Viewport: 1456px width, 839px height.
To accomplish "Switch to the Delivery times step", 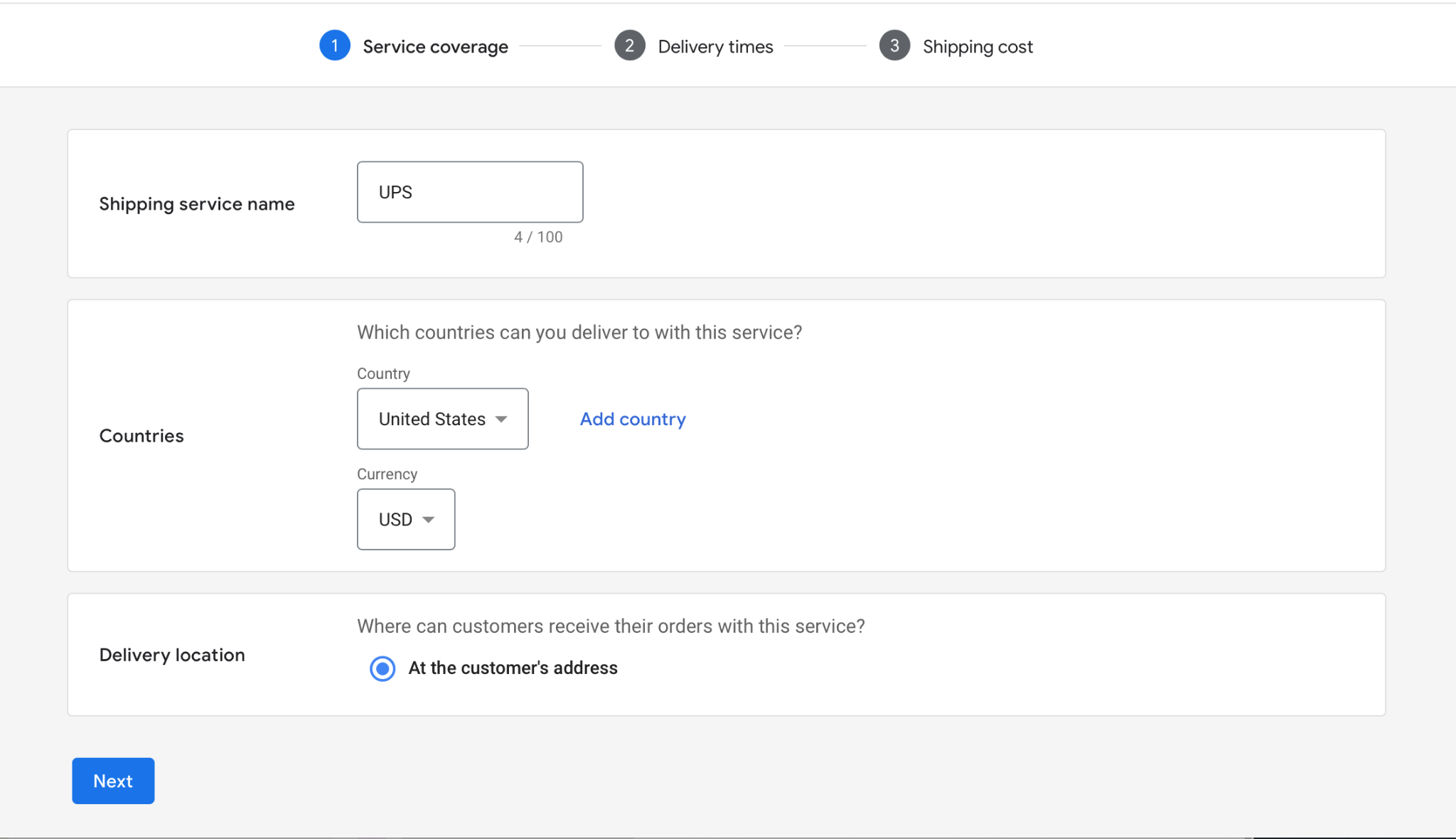I will point(715,47).
